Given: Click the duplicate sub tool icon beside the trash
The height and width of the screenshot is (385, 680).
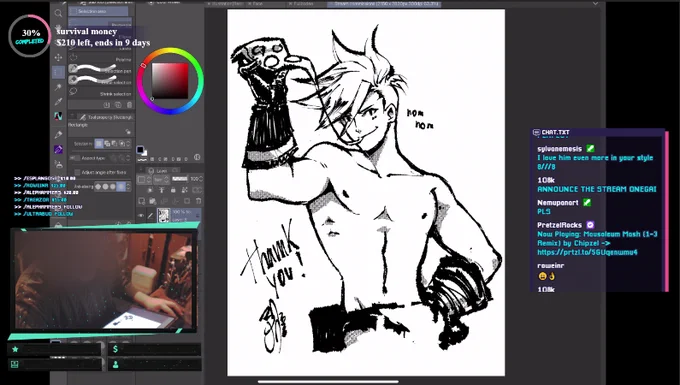Looking at the screenshot, I should pyautogui.click(x=118, y=105).
